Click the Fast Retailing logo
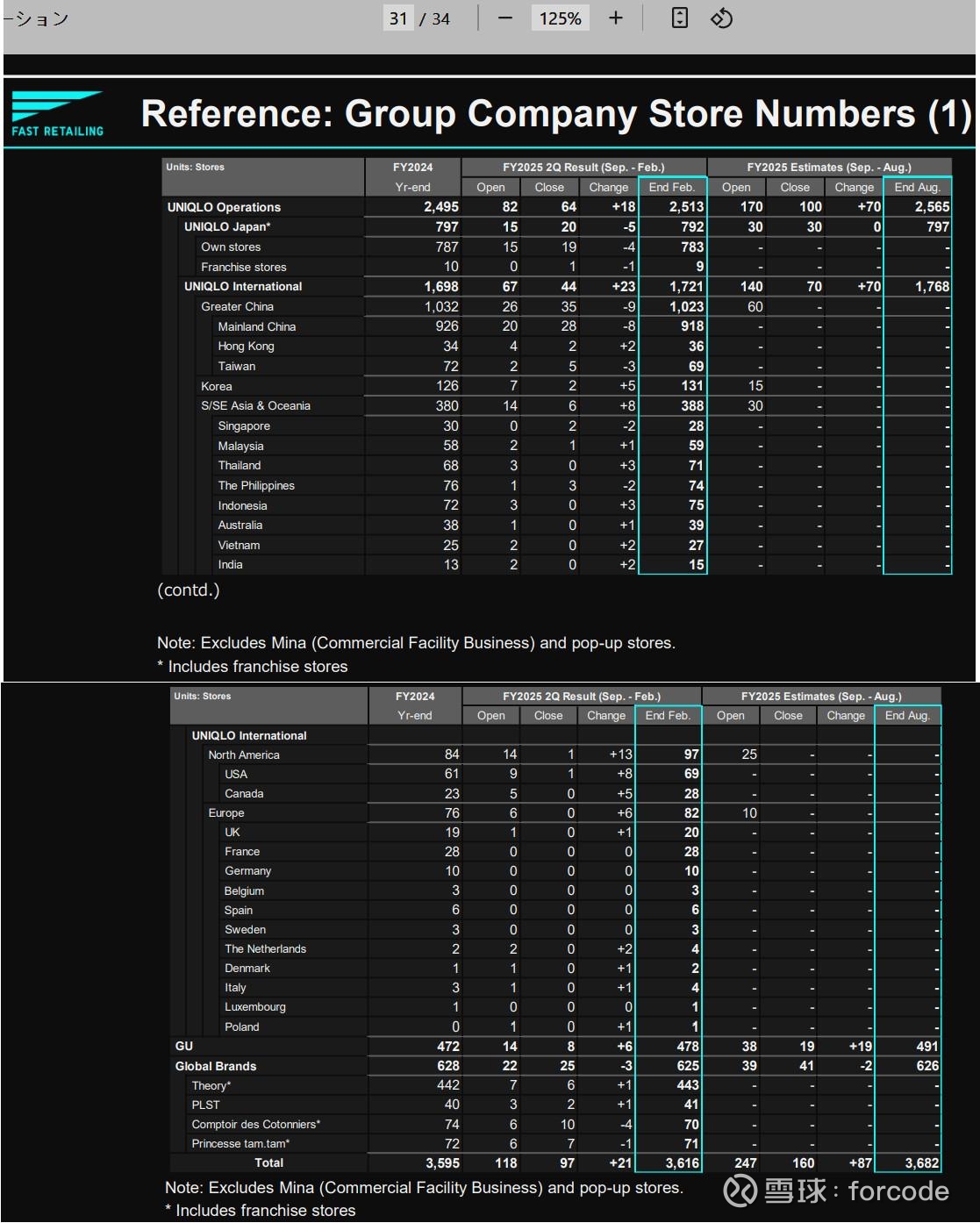The width and height of the screenshot is (980, 1223). 58,114
